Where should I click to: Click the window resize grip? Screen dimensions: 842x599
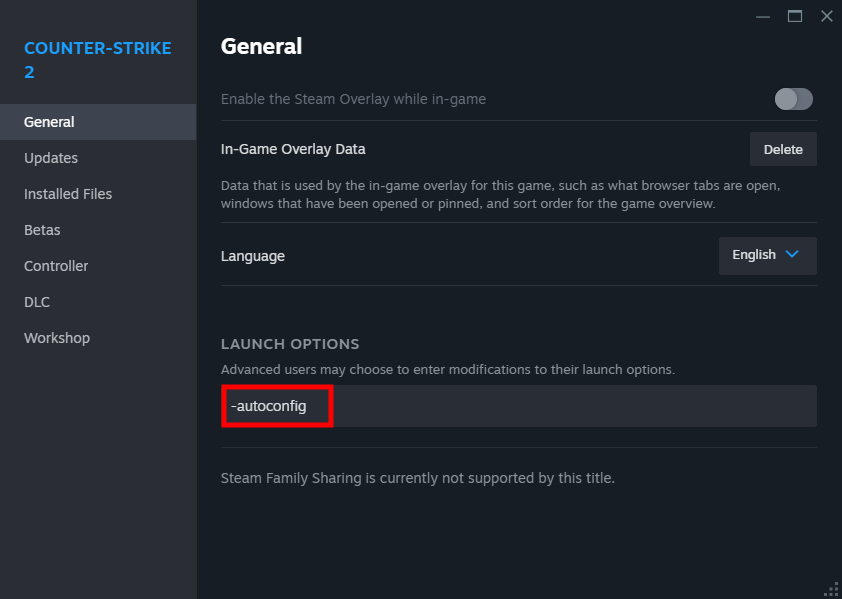[x=830, y=588]
